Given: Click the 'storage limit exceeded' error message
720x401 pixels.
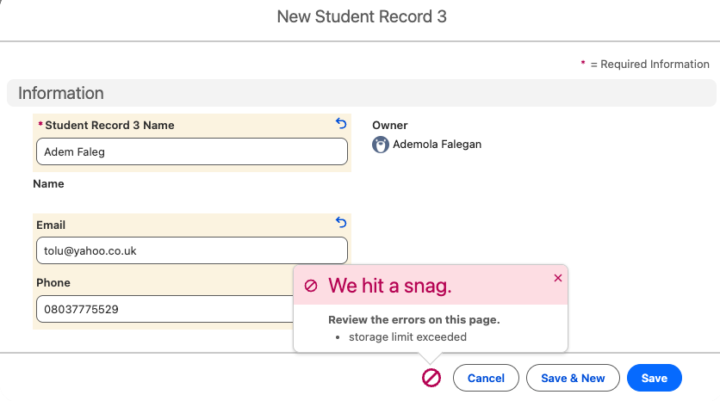Looking at the screenshot, I should [407, 337].
